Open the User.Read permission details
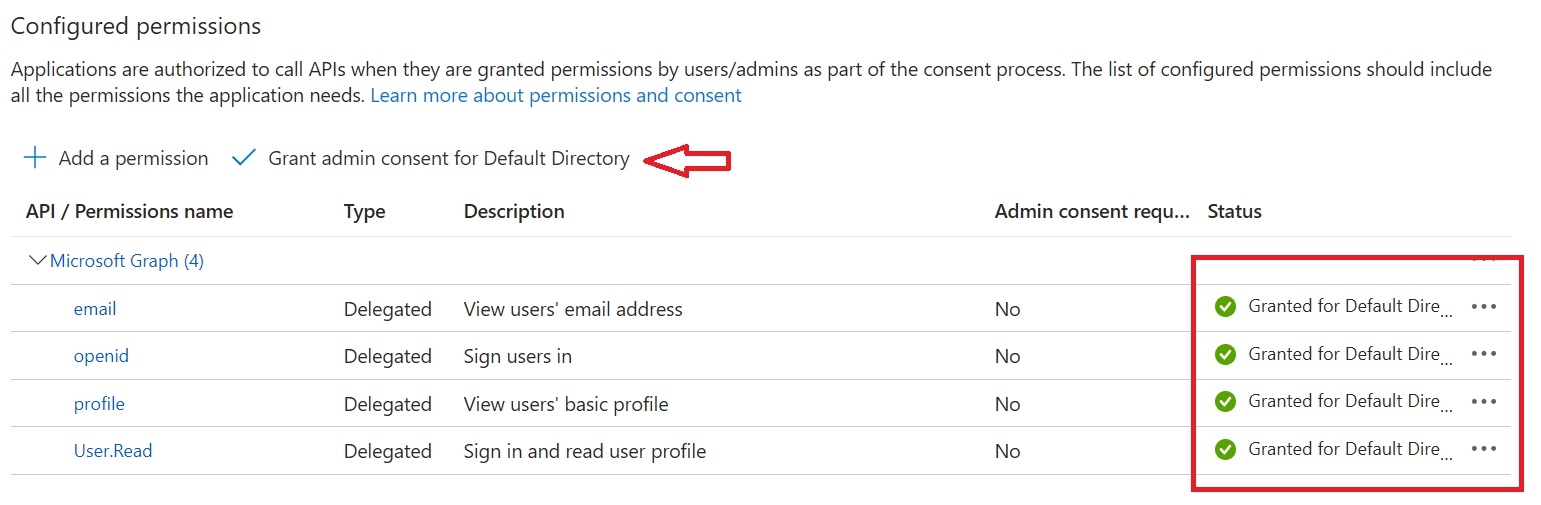1541x505 pixels. coord(113,451)
